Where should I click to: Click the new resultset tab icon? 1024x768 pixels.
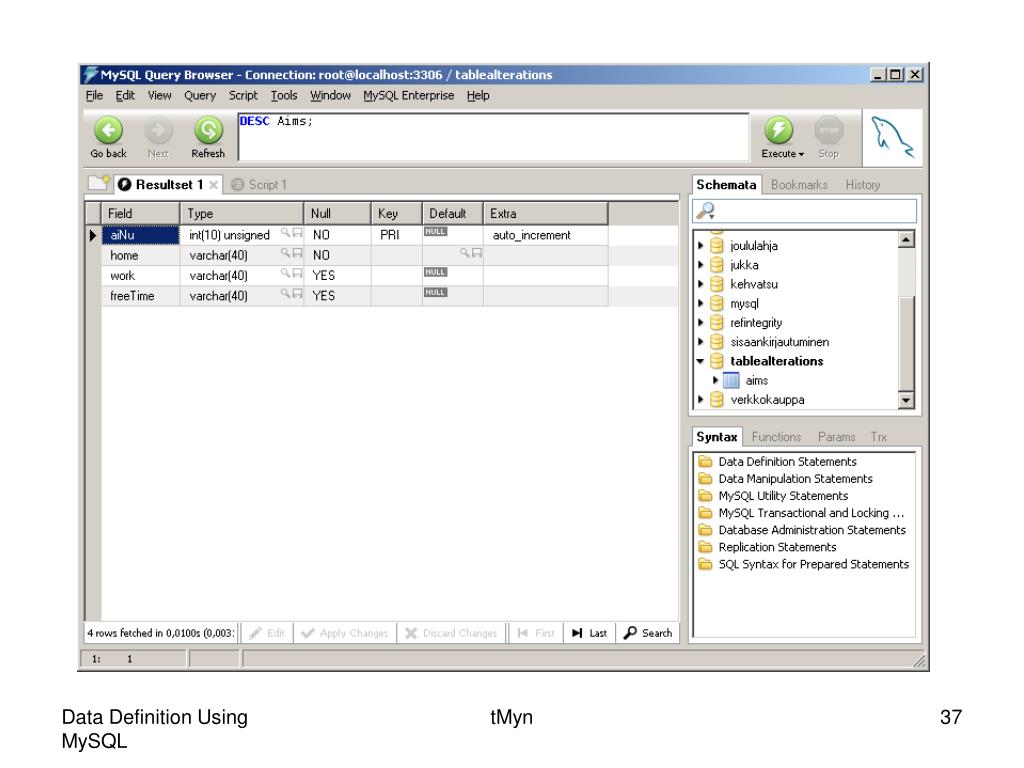pos(99,184)
